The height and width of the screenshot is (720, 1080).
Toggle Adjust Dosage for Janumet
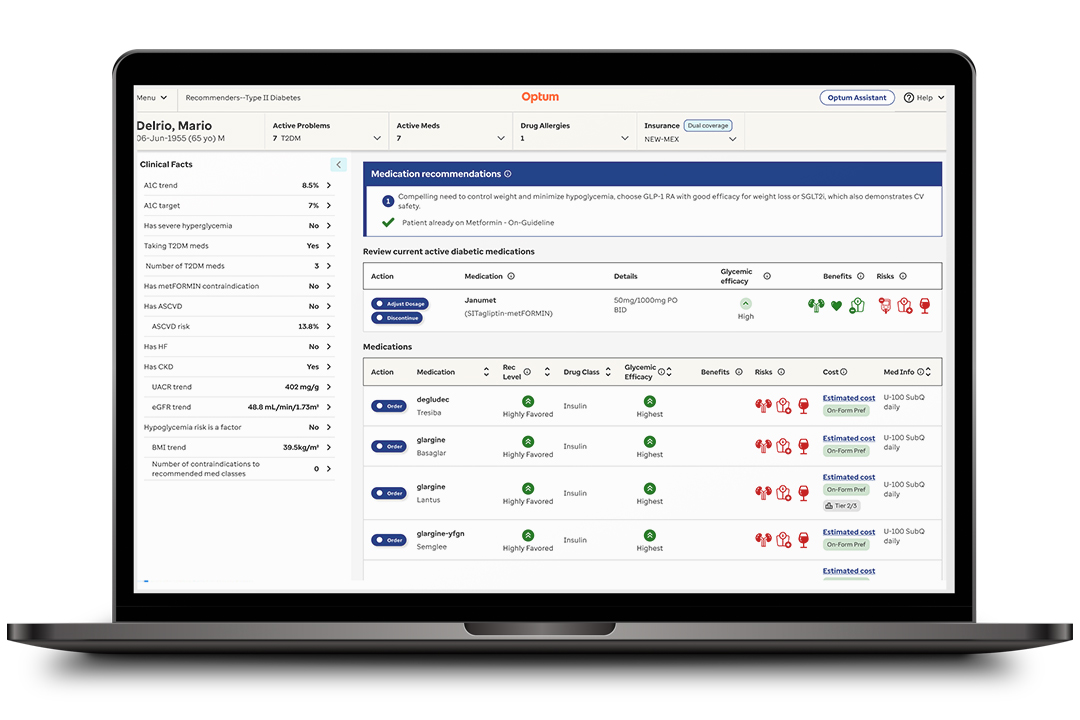[x=399, y=304]
